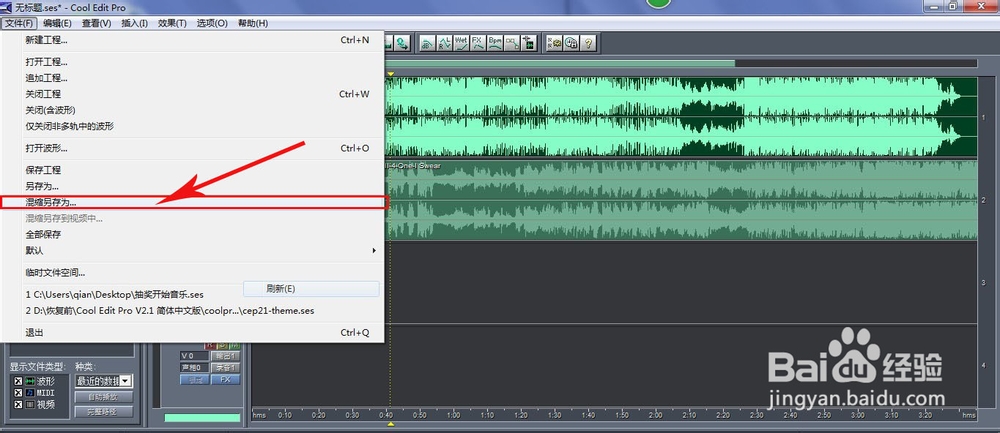
Task: Open the 查看(V) menu
Action: coord(96,24)
